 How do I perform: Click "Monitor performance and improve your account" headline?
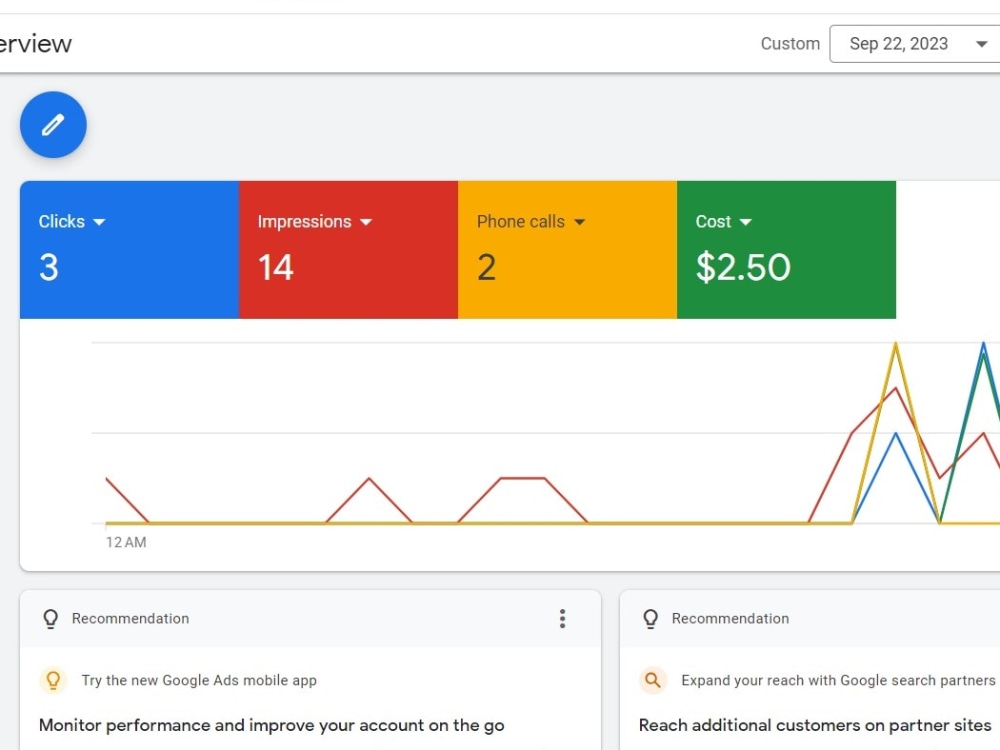coord(272,725)
